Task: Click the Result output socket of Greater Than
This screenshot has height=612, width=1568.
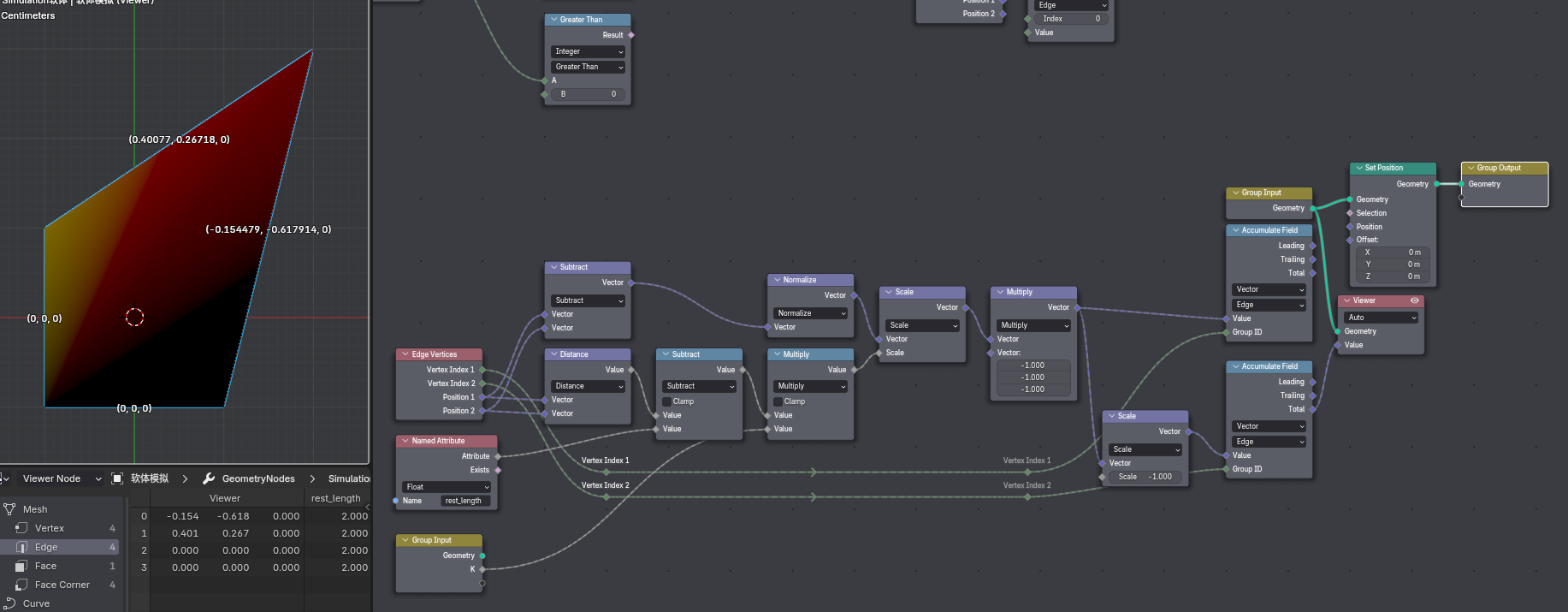Action: coord(631,35)
